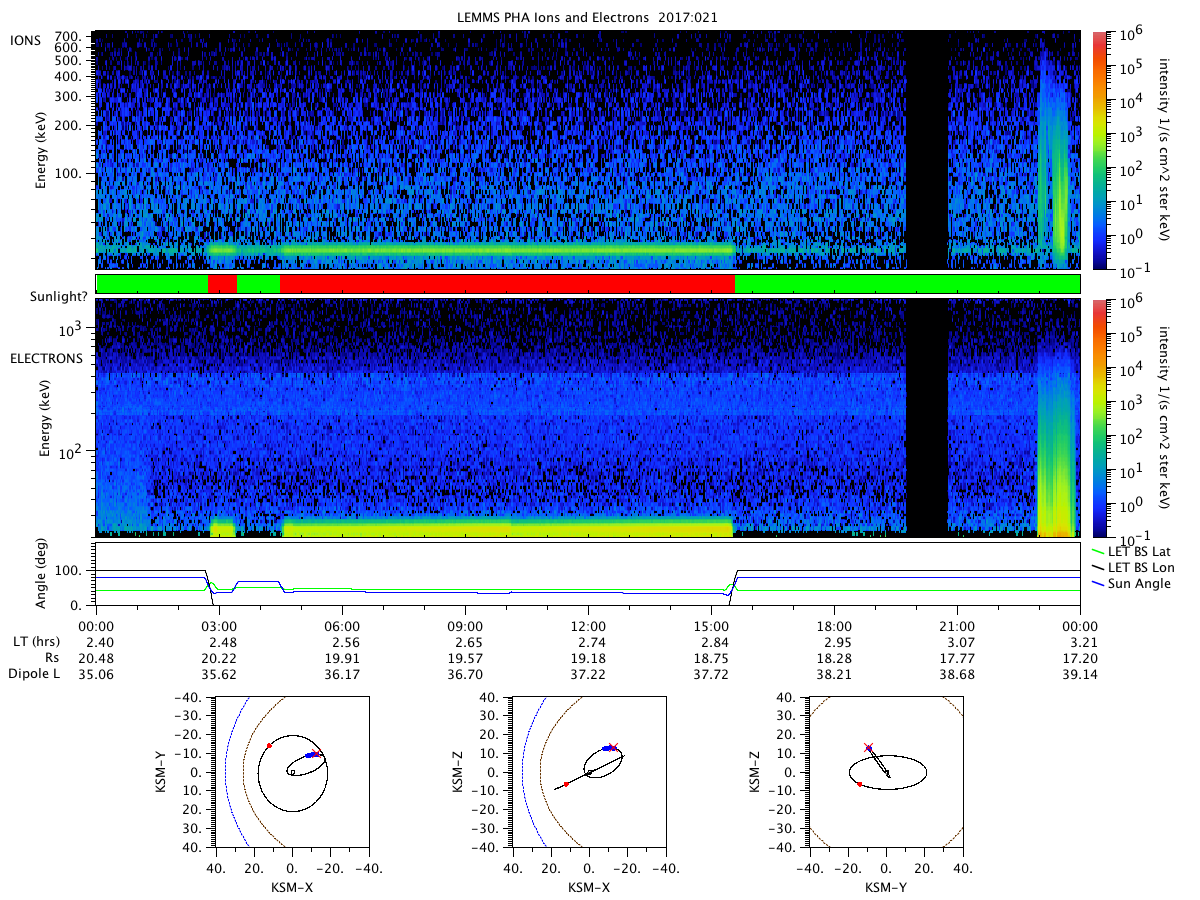Viewport: 1200px width, 900px height.
Task: Click the KSM-X versus KSM-Y orbit plot
Action: point(292,772)
